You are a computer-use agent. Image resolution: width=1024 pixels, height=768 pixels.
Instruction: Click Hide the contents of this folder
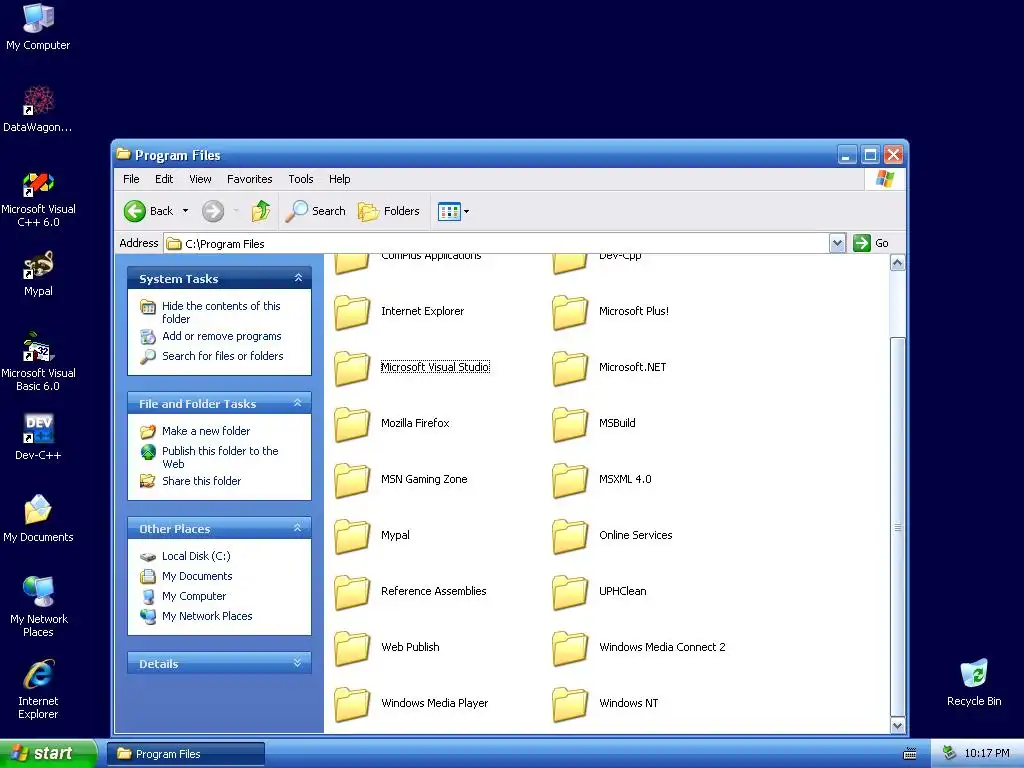click(x=221, y=312)
